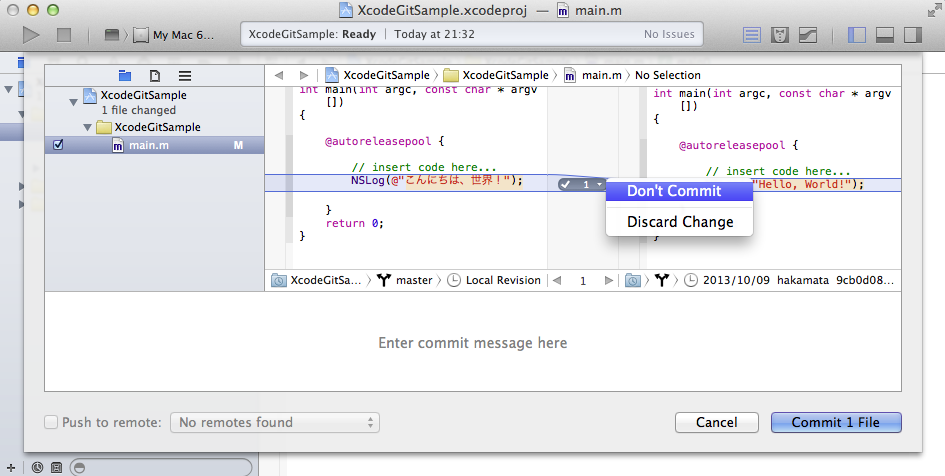
Task: Enable Push to remote checkbox
Action: point(51,423)
